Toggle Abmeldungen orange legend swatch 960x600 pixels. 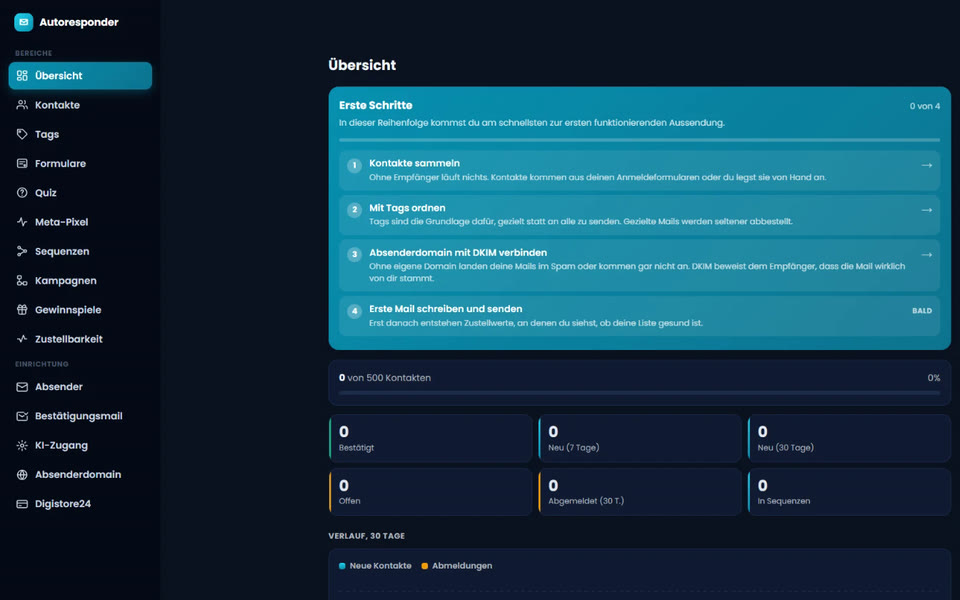click(x=425, y=566)
